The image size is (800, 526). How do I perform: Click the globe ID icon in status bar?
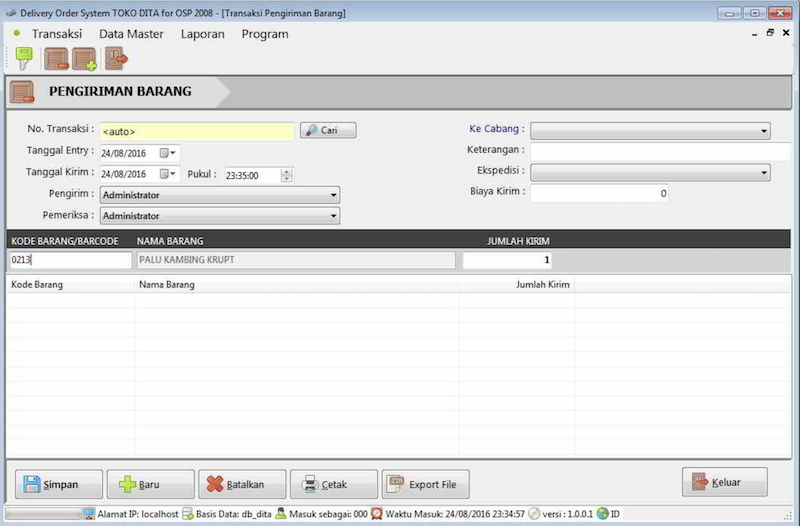(602, 514)
